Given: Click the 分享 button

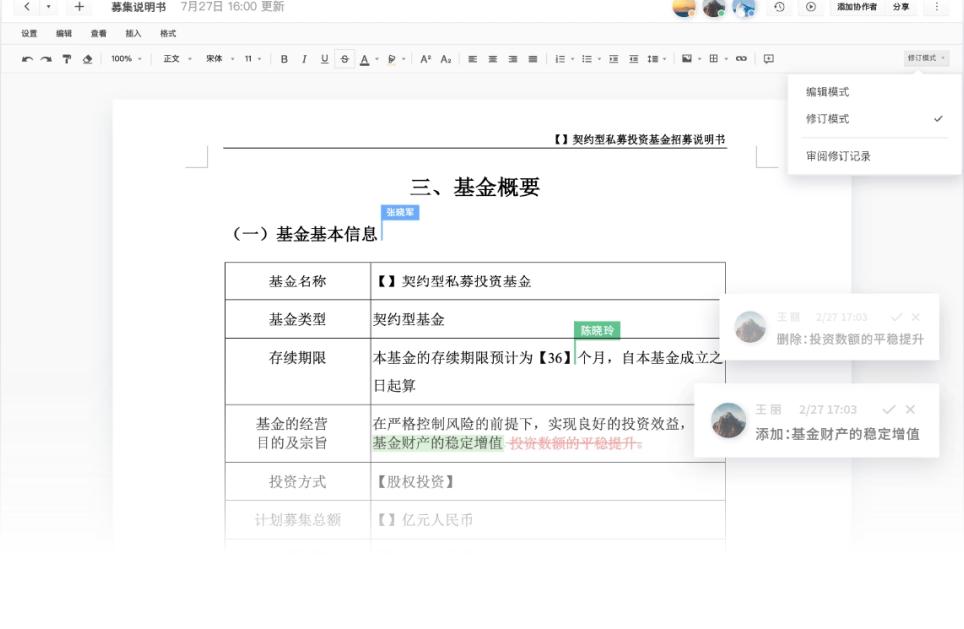Looking at the screenshot, I should pyautogui.click(x=901, y=7).
